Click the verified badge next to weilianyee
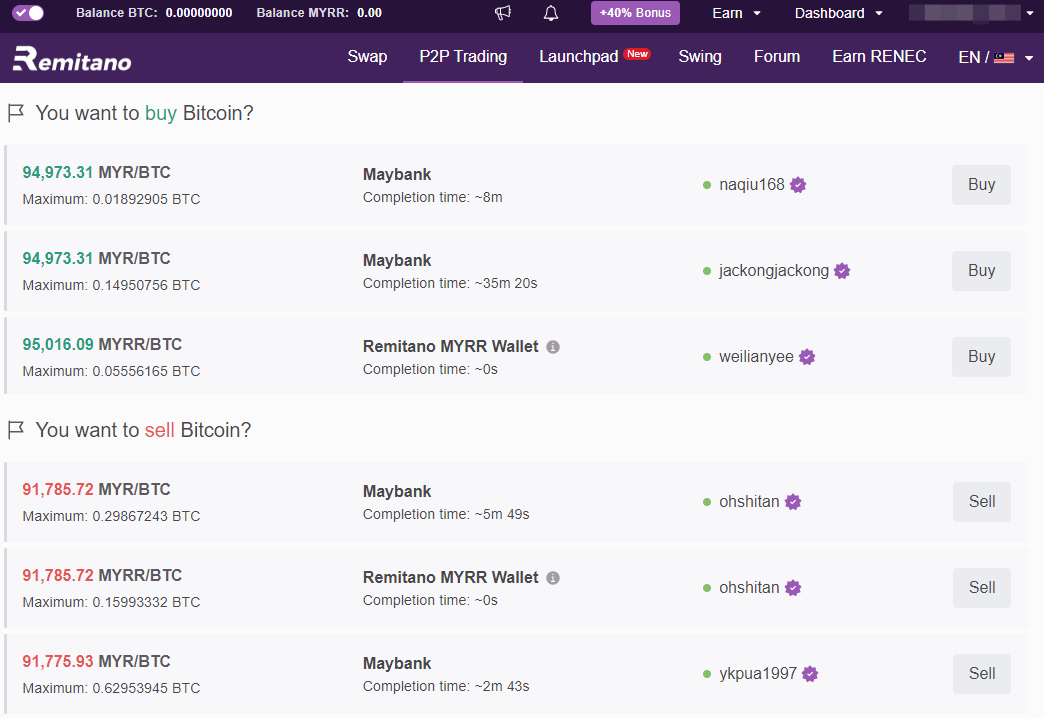 click(x=807, y=357)
